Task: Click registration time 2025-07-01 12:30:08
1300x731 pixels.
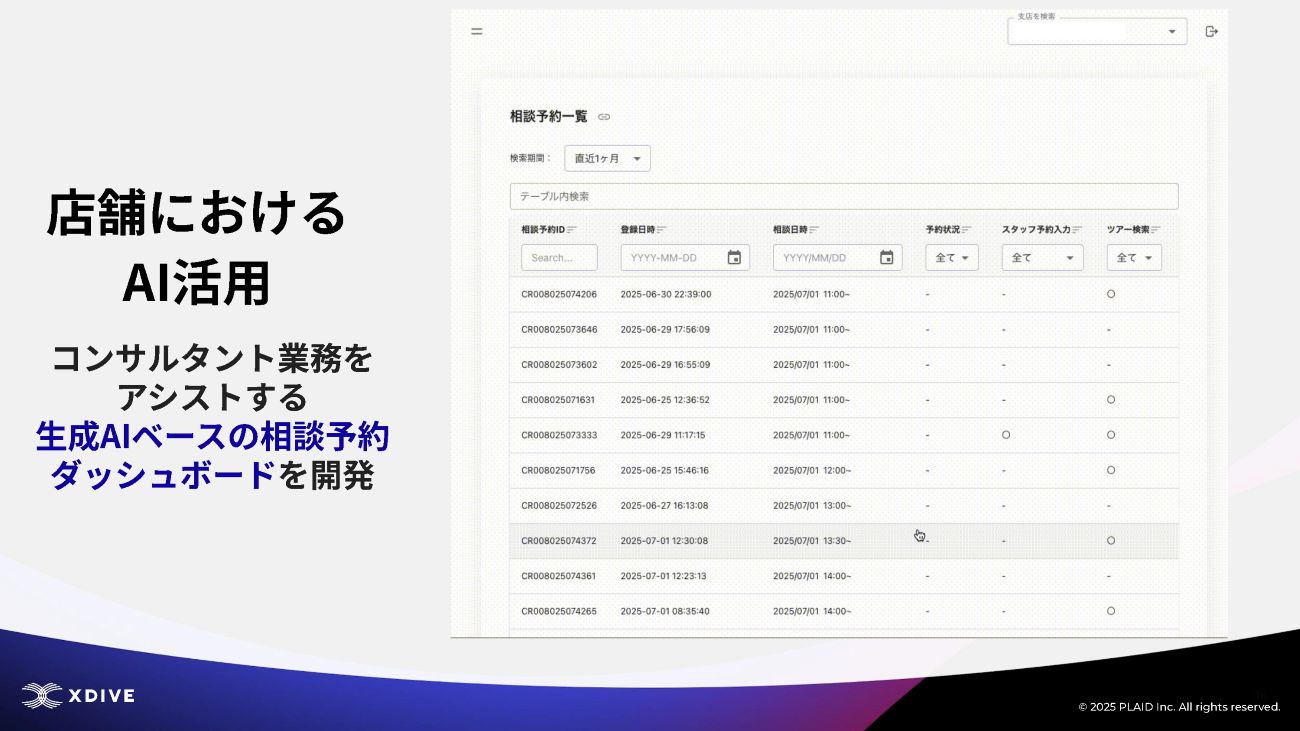Action: tap(664, 540)
